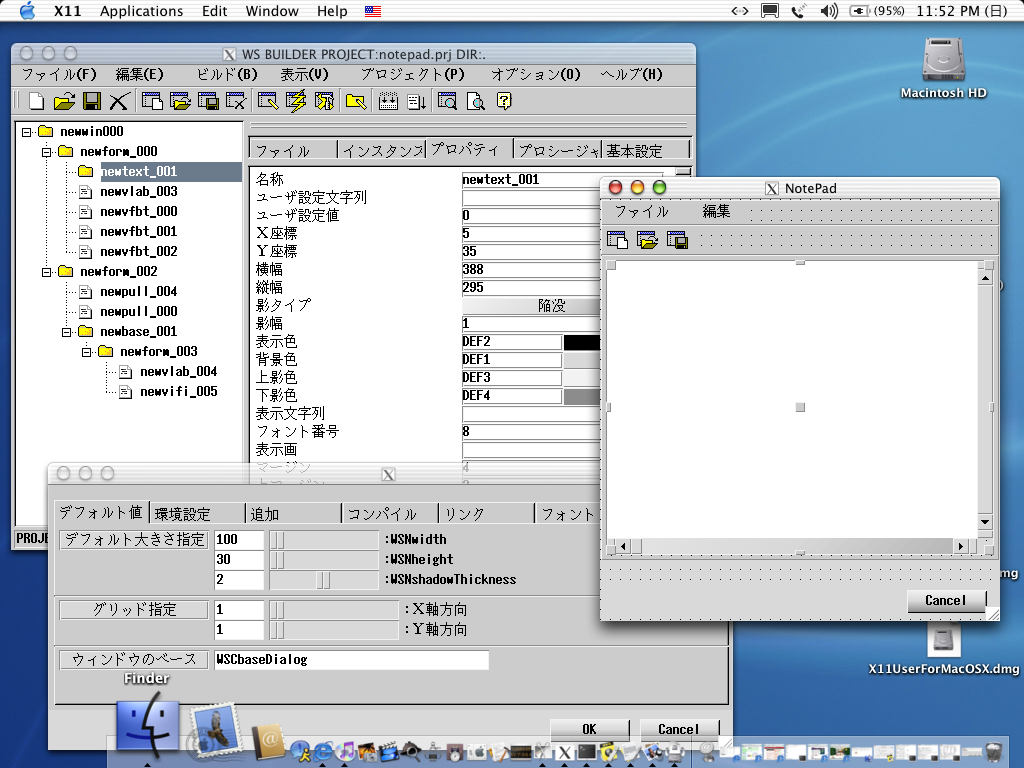Screen dimensions: 1024x768
Task: Click the help question mark toolbar icon
Action: [x=504, y=100]
